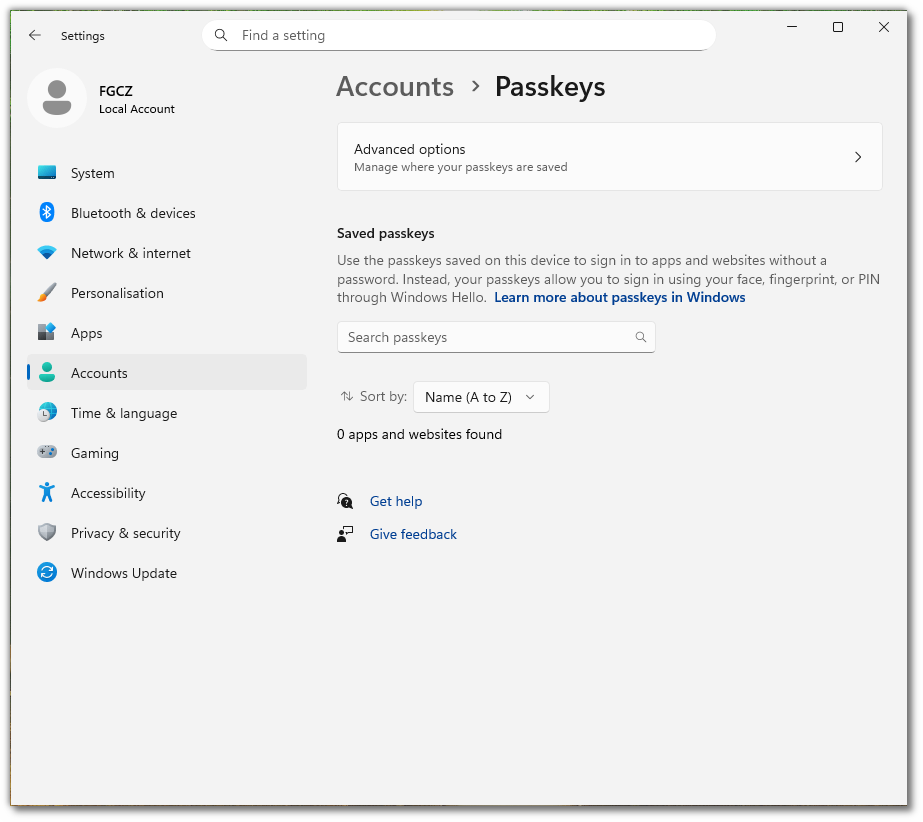
Task: Click the Gaming controller icon
Action: pos(47,452)
